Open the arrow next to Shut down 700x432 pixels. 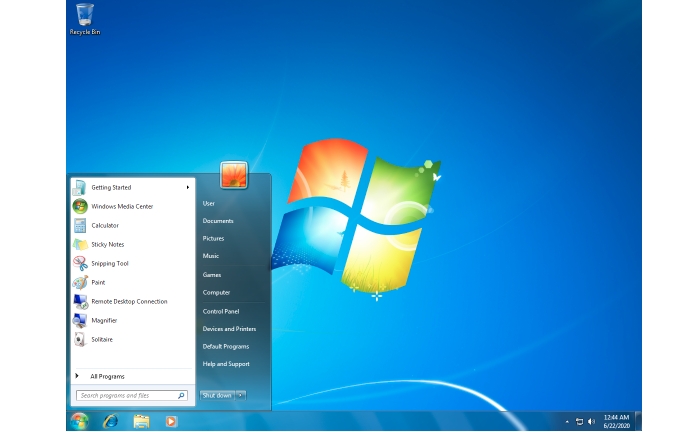pyautogui.click(x=240, y=395)
